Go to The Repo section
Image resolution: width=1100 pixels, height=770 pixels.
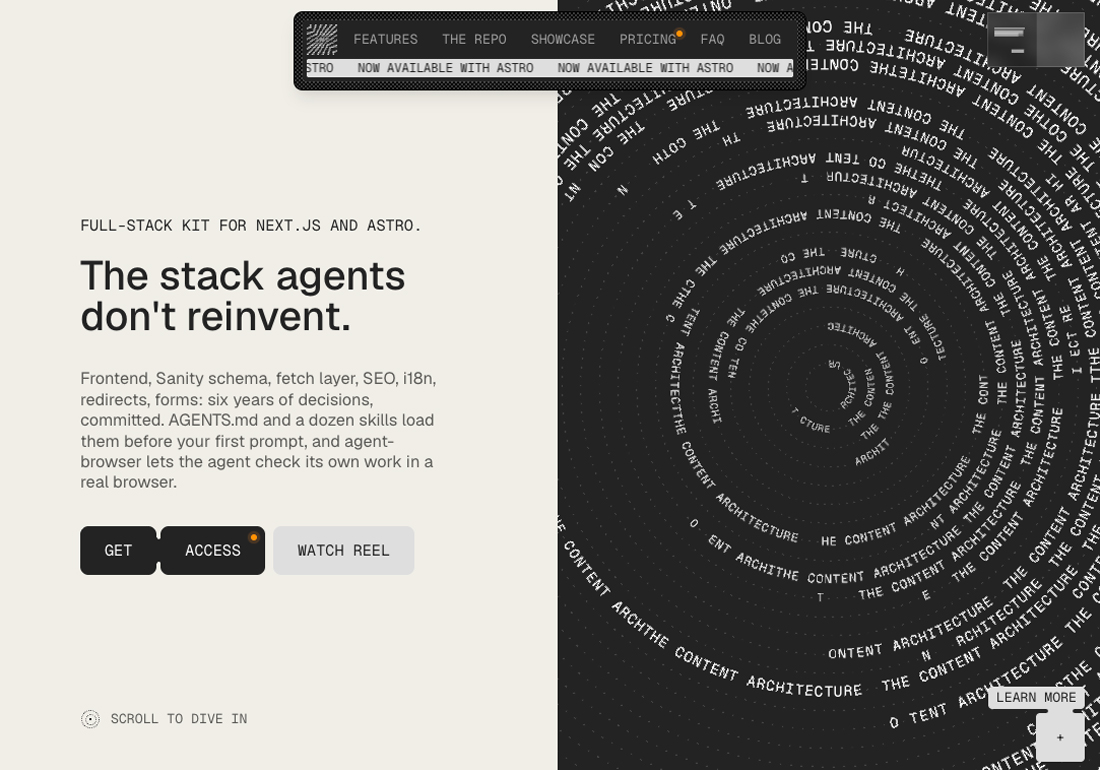[474, 40]
